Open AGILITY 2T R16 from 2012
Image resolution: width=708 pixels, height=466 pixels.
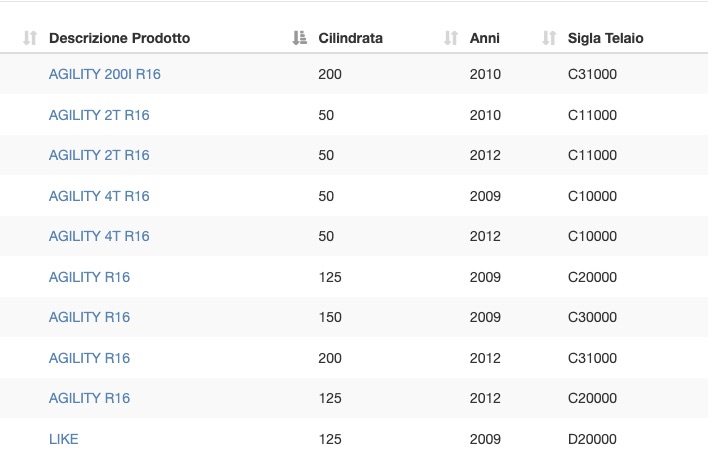(x=99, y=155)
